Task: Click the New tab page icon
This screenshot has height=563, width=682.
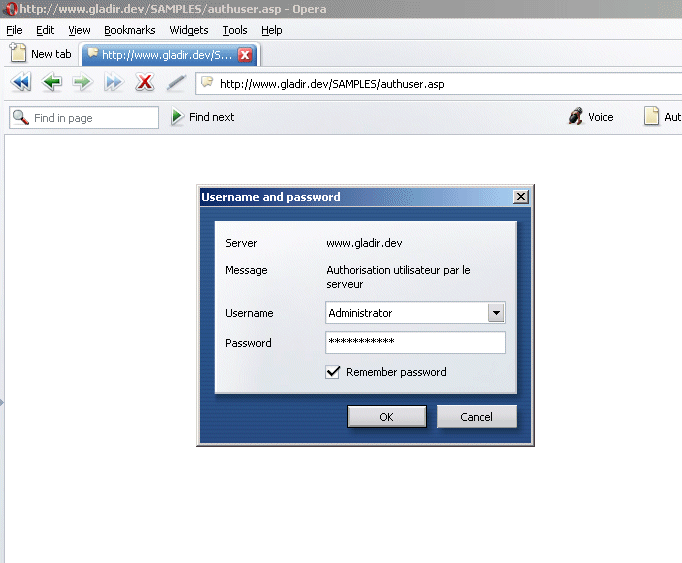Action: click(18, 53)
